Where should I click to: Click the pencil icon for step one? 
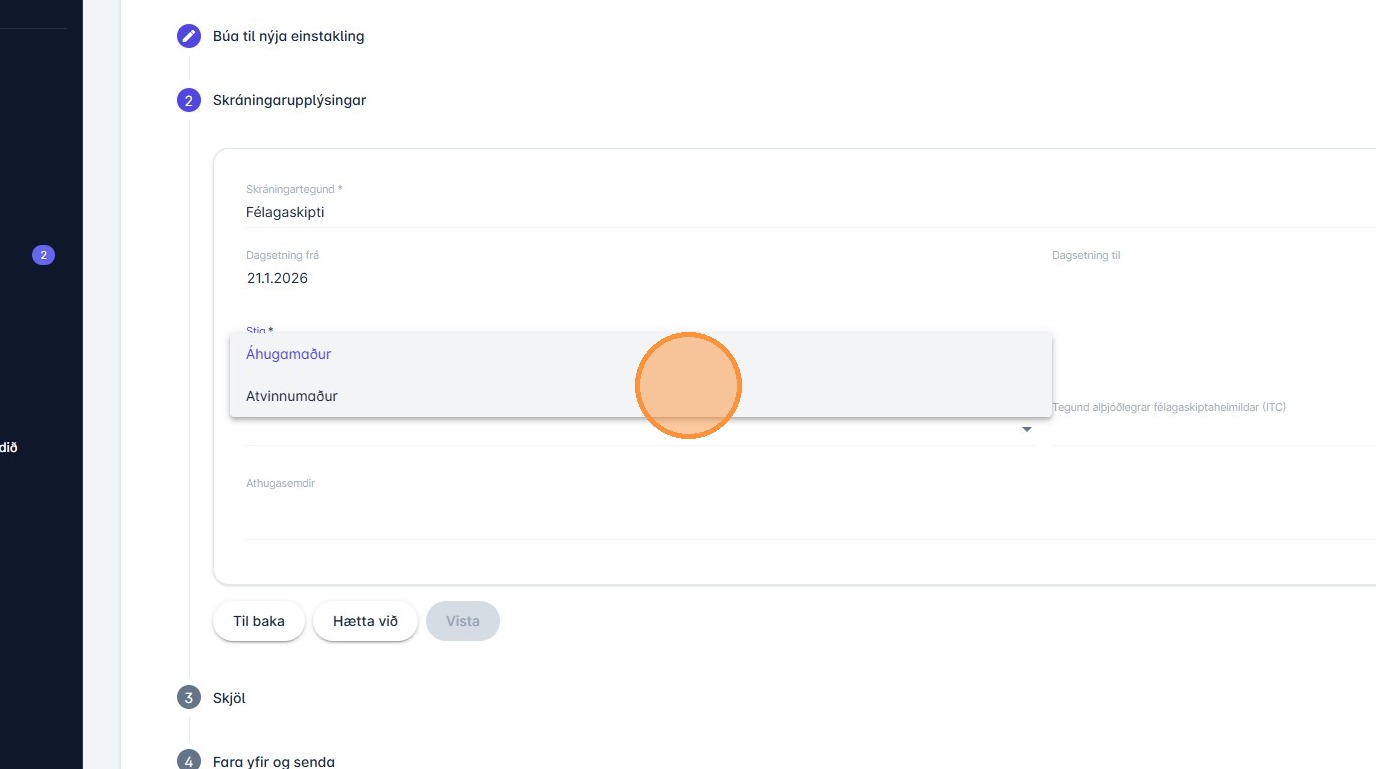point(188,36)
